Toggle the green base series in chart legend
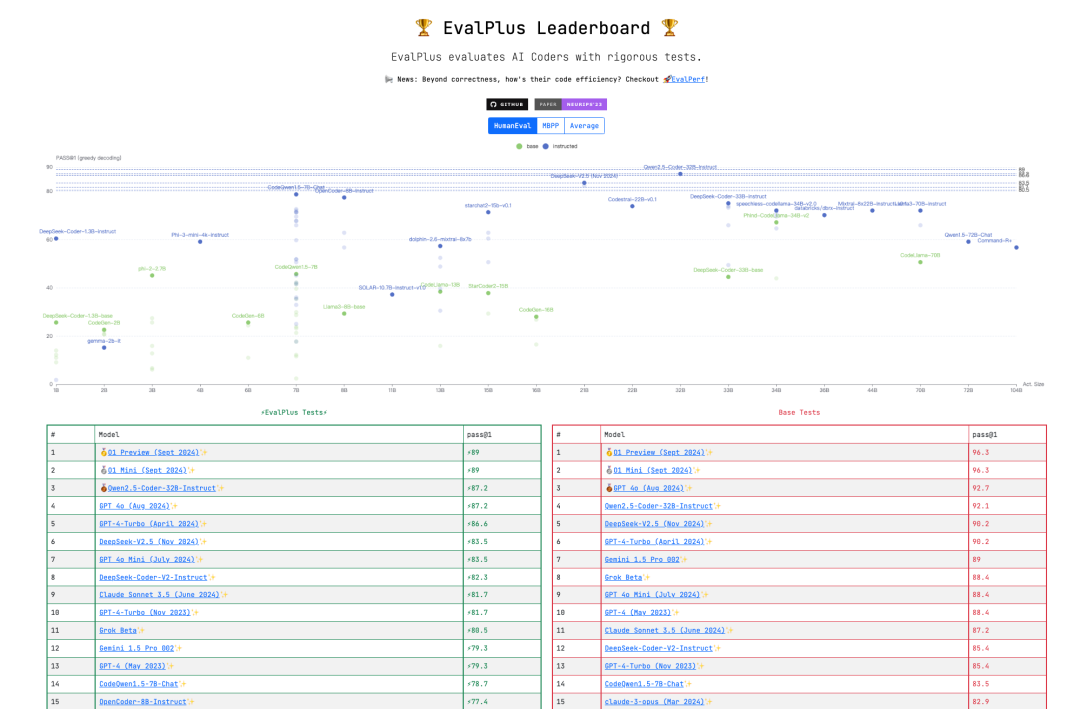 [x=528, y=146]
